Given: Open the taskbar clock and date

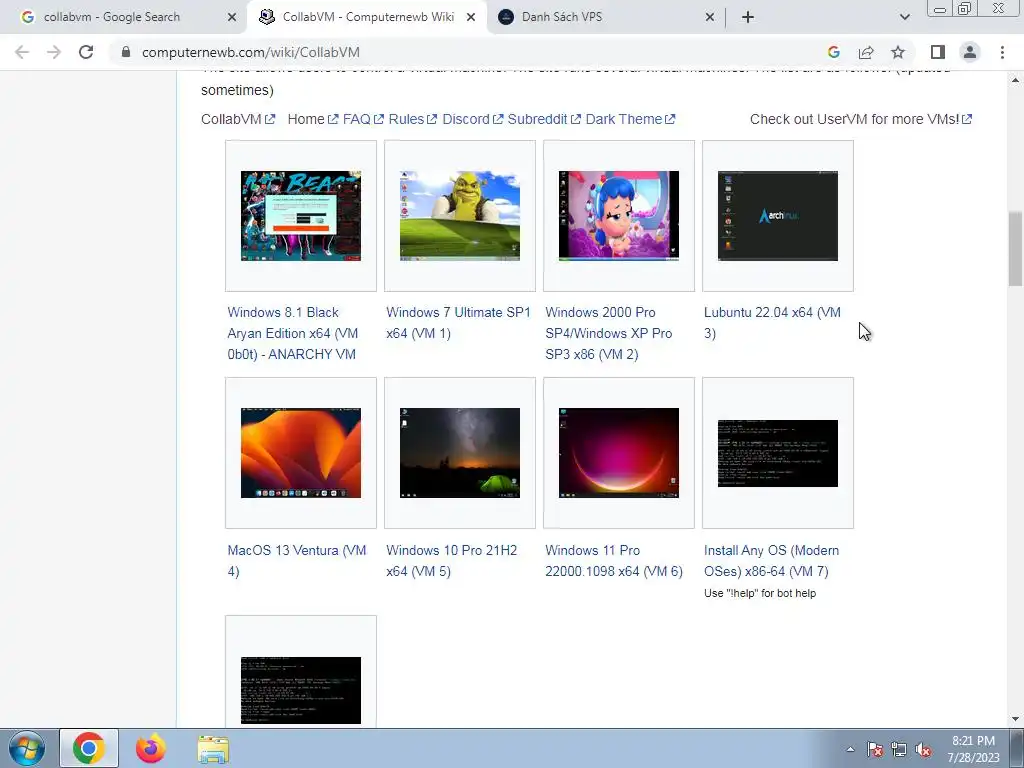Looking at the screenshot, I should coord(973,749).
